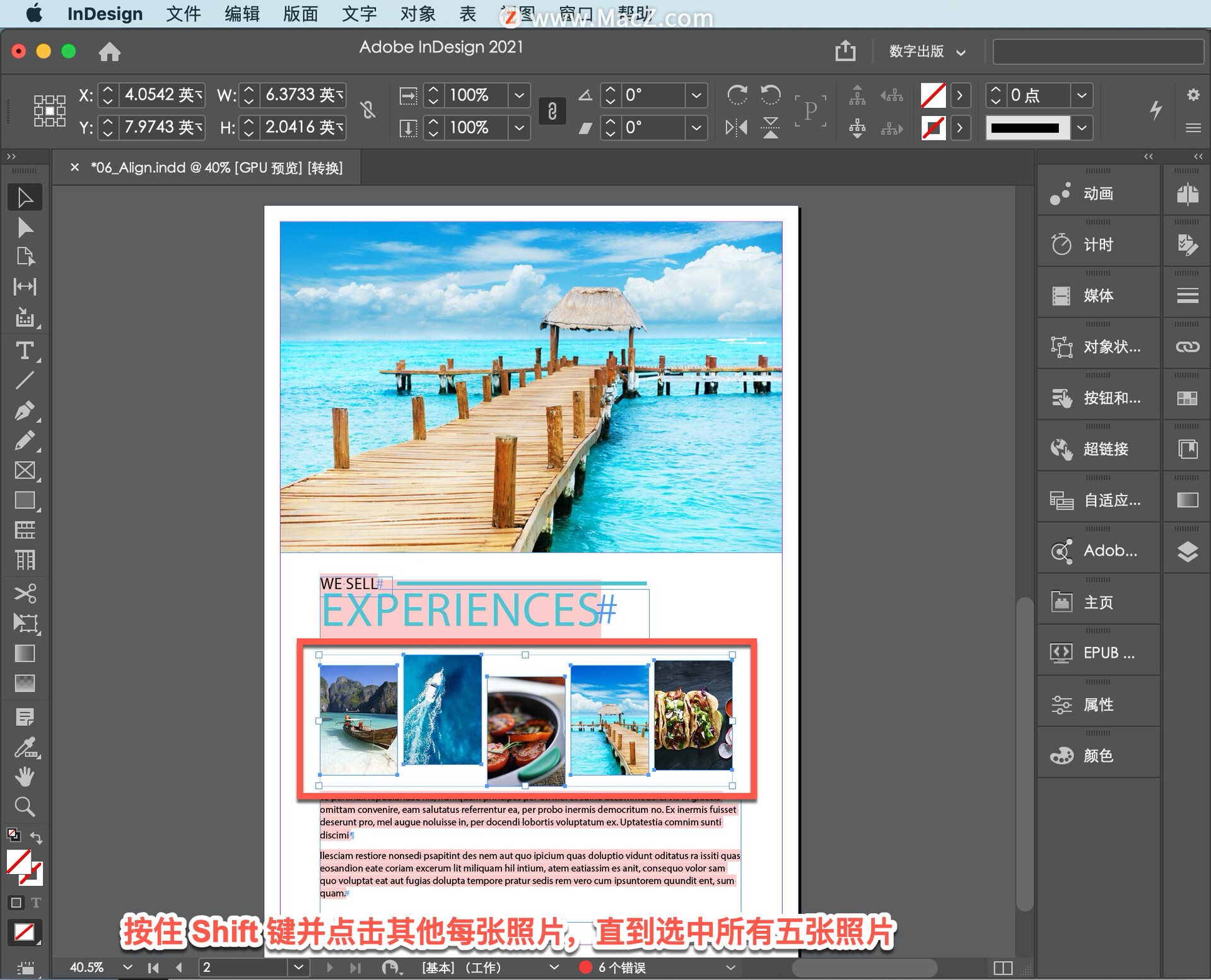The image size is (1211, 980).
Task: Choose a reference point in locator grid
Action: [x=49, y=110]
